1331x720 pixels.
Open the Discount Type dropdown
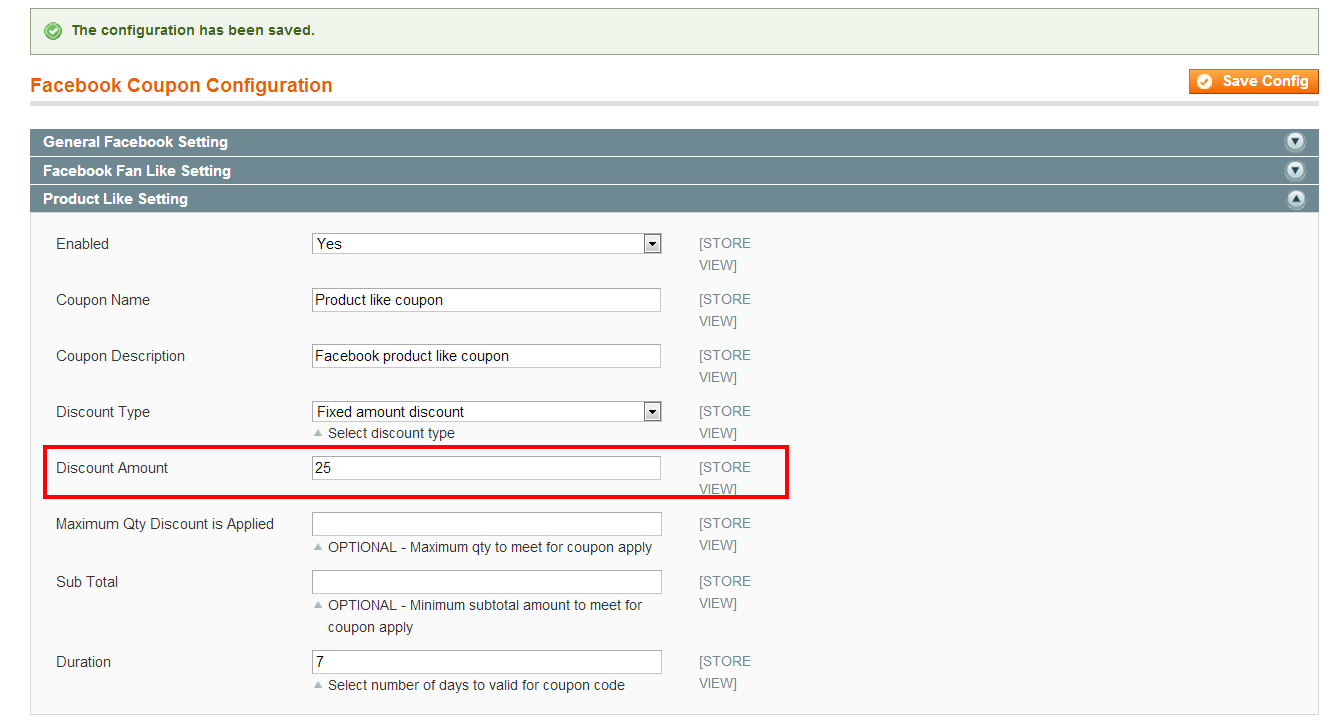tap(487, 411)
